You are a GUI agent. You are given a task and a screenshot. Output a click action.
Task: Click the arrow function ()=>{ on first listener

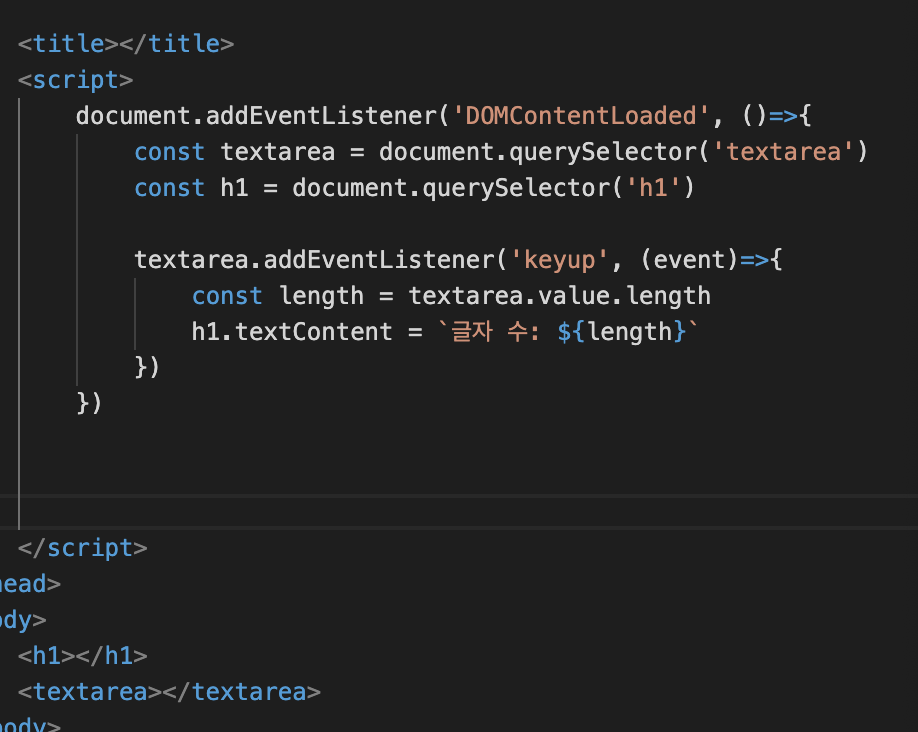click(776, 116)
